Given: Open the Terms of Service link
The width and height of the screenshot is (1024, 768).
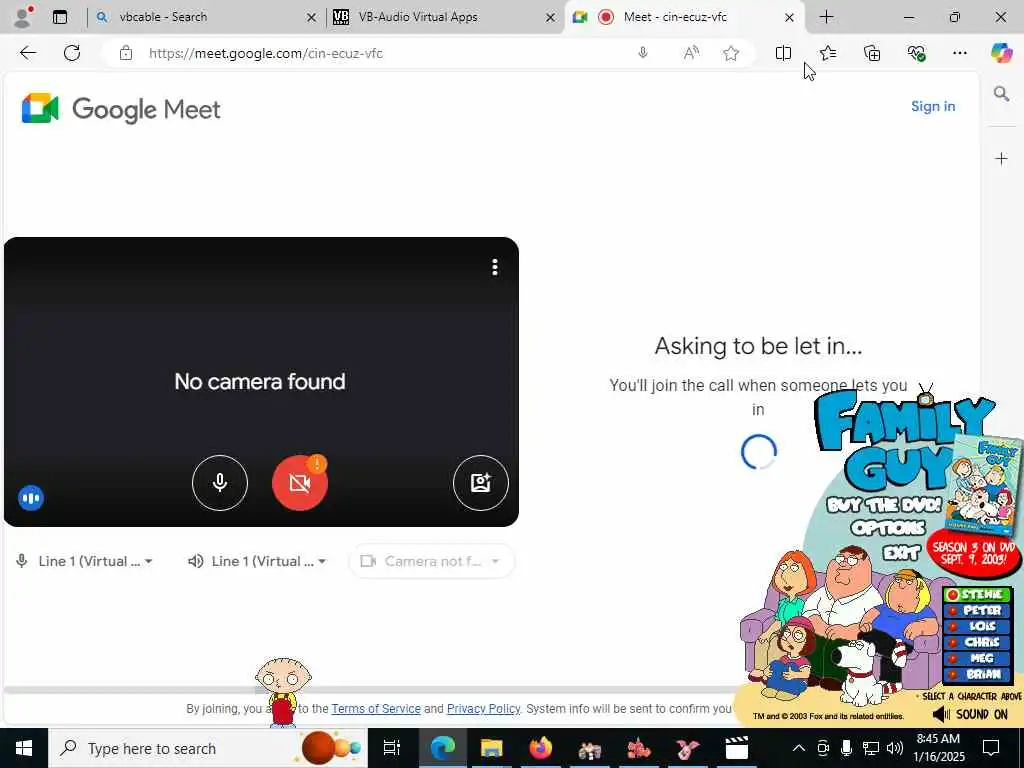Looking at the screenshot, I should click(376, 709).
